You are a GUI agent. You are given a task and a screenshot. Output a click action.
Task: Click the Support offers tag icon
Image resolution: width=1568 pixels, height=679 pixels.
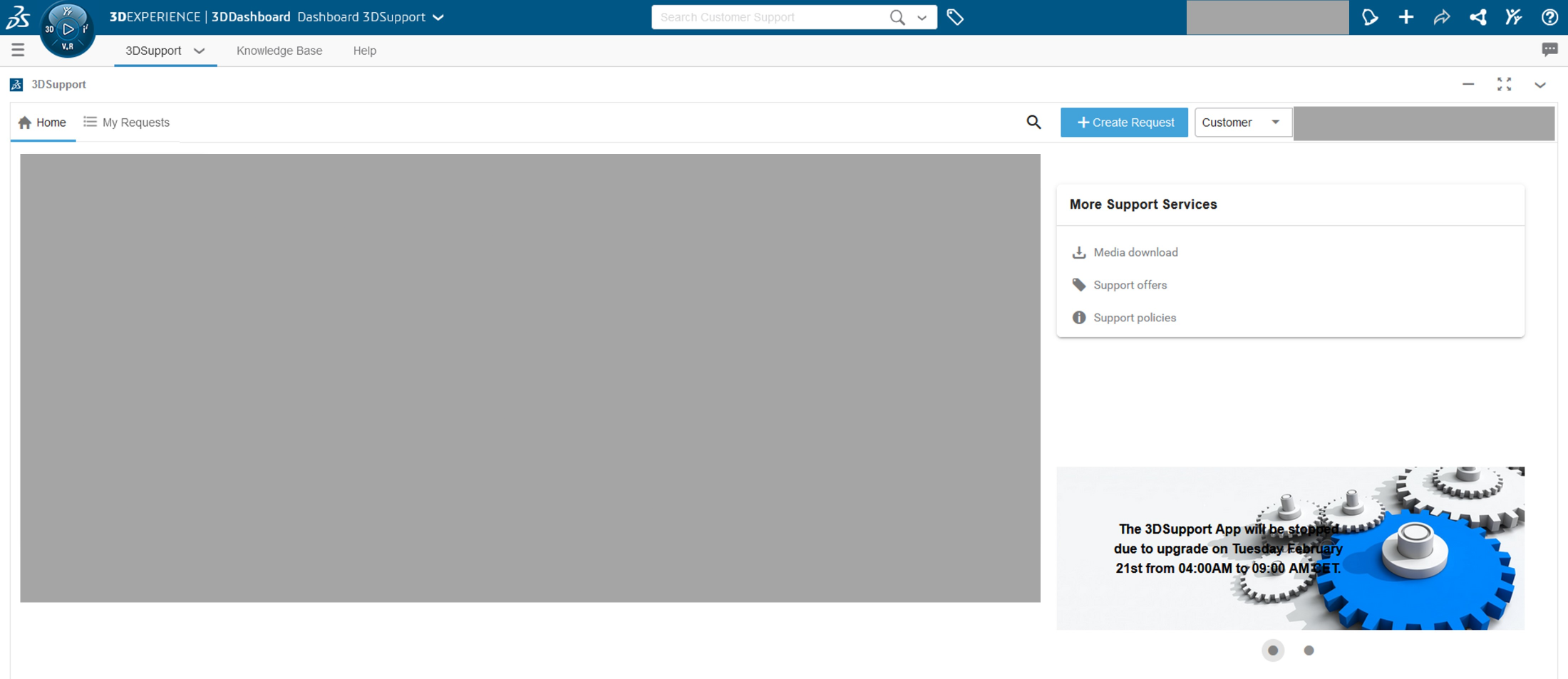click(x=1079, y=285)
